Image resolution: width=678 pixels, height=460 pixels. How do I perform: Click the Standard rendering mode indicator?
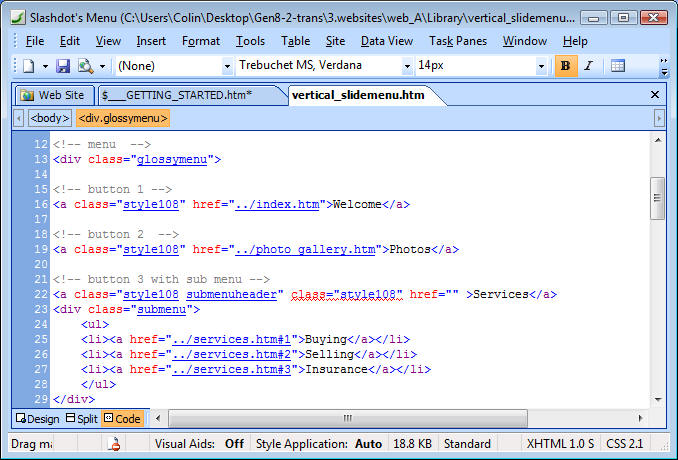point(467,444)
